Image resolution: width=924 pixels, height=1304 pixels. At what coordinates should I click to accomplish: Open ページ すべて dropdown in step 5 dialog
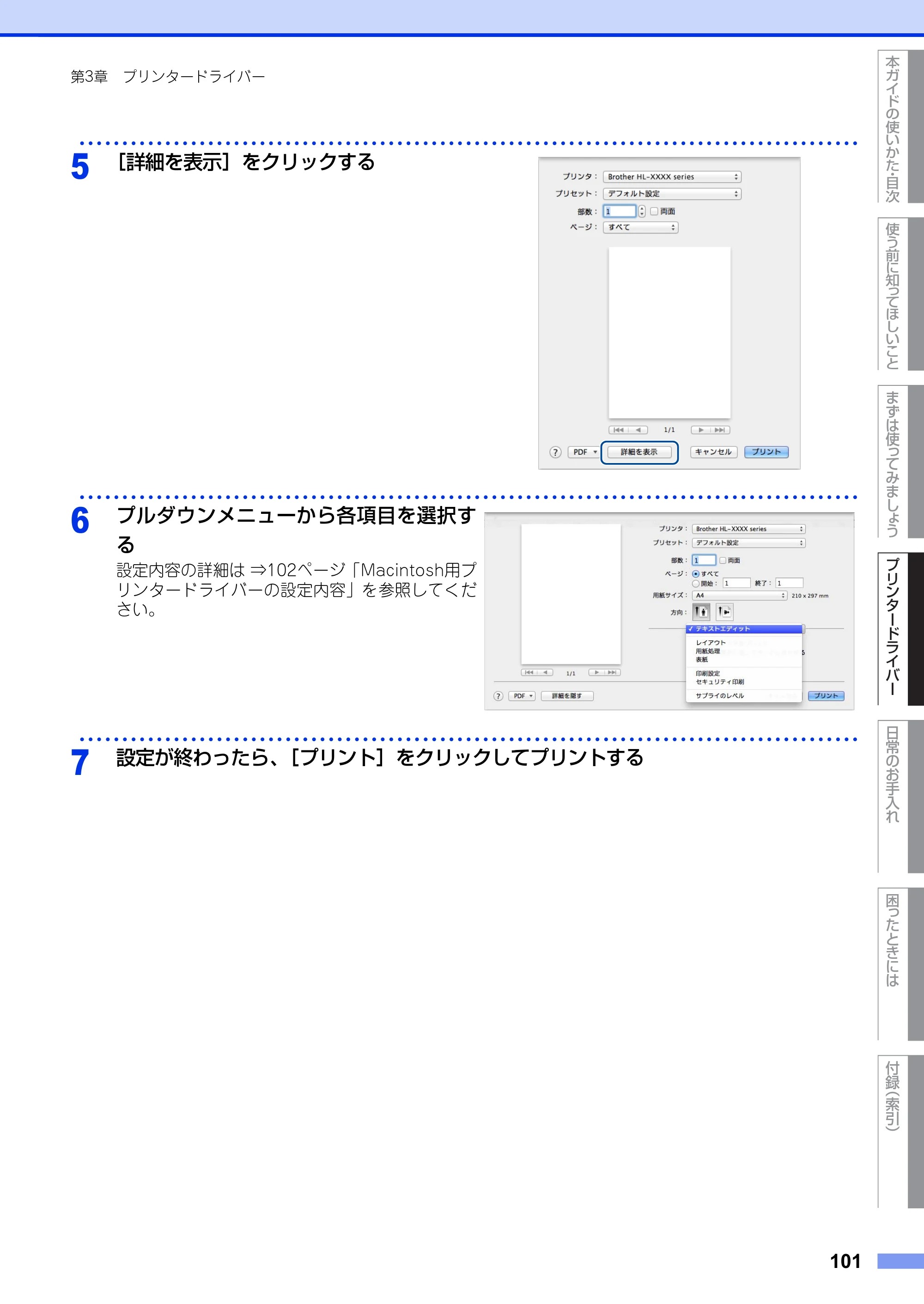[x=641, y=227]
